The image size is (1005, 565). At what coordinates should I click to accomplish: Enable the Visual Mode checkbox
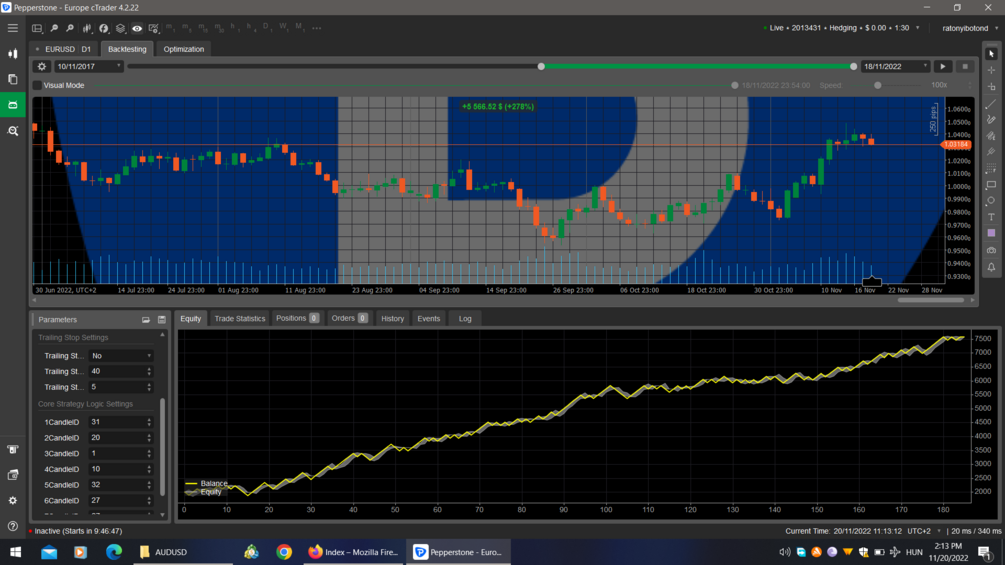[37, 85]
